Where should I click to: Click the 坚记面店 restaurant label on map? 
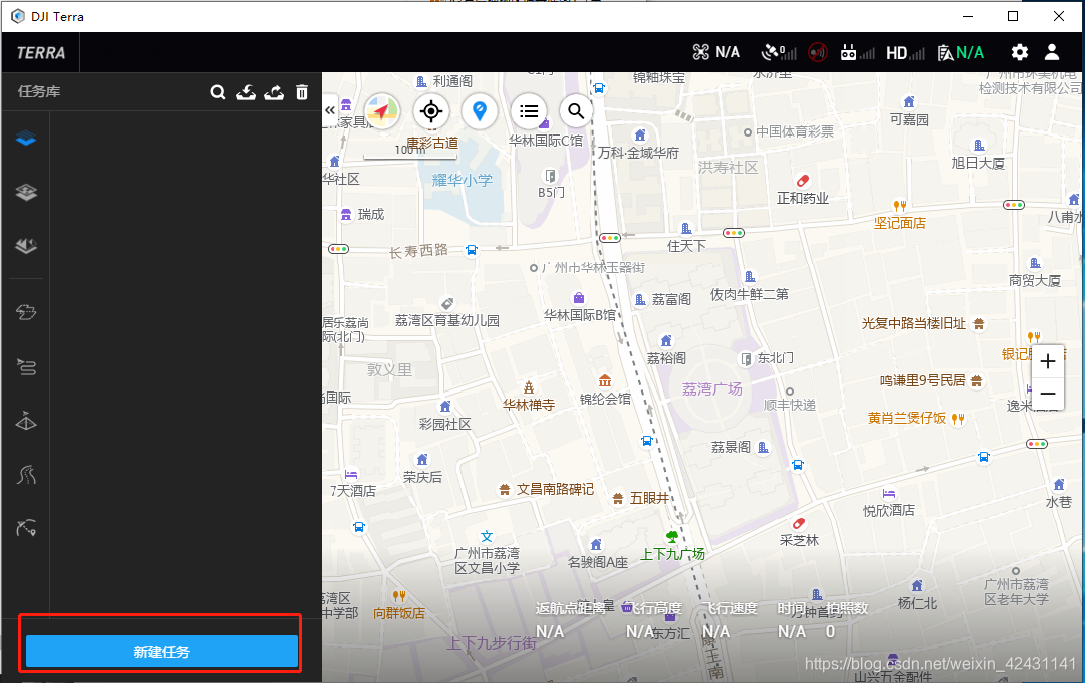tap(900, 223)
